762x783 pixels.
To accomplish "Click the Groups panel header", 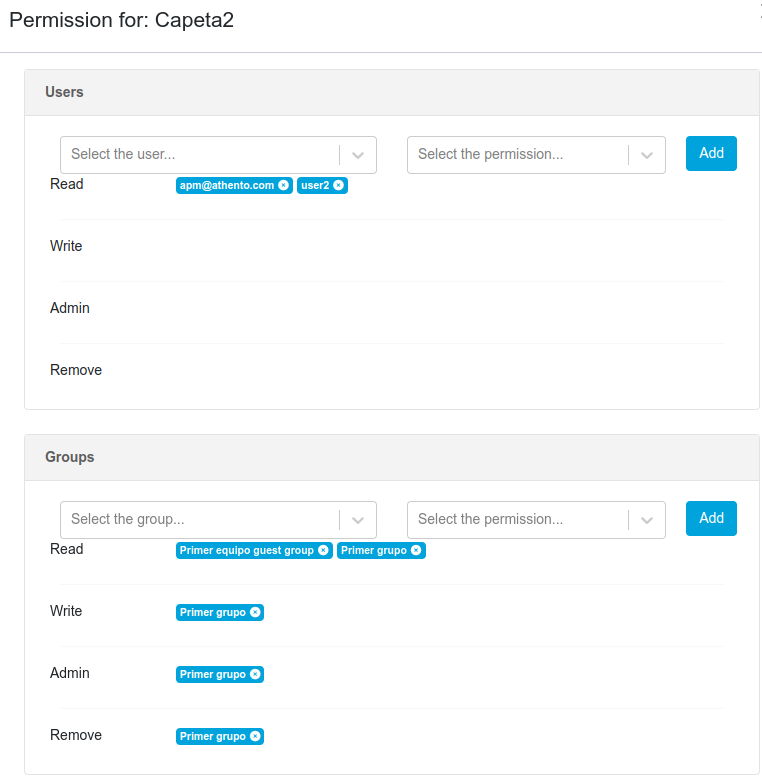I will pos(391,457).
